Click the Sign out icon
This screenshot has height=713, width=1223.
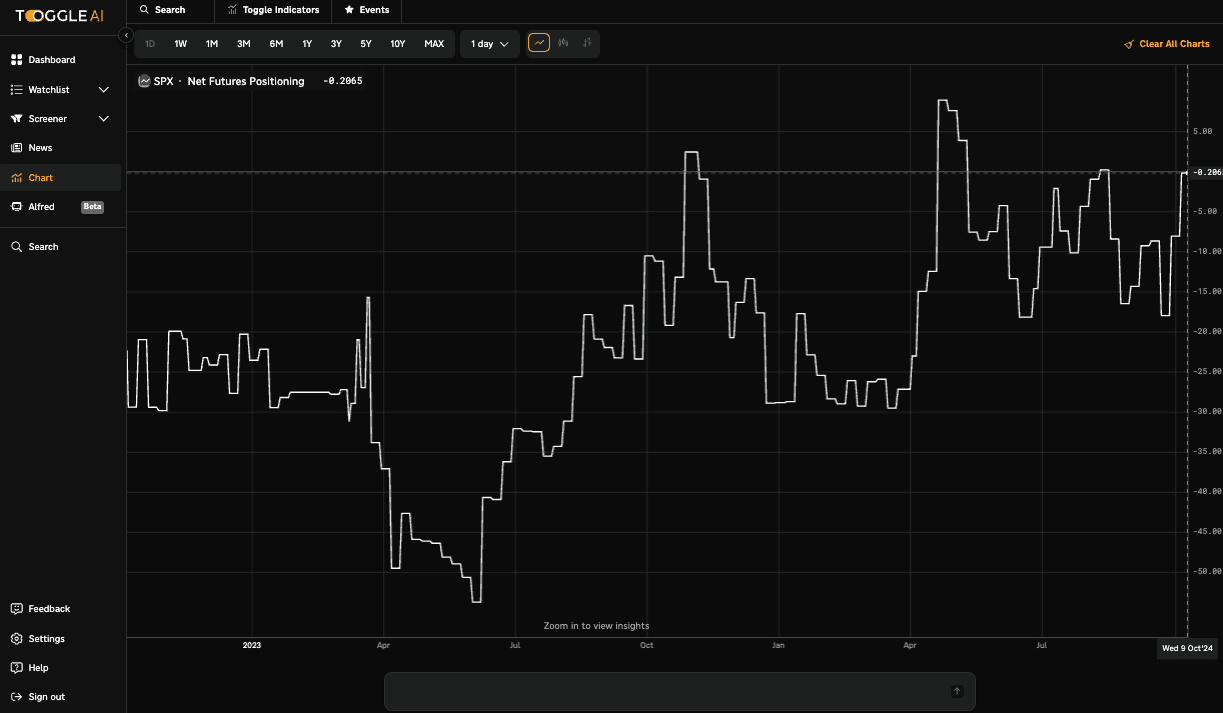point(16,697)
